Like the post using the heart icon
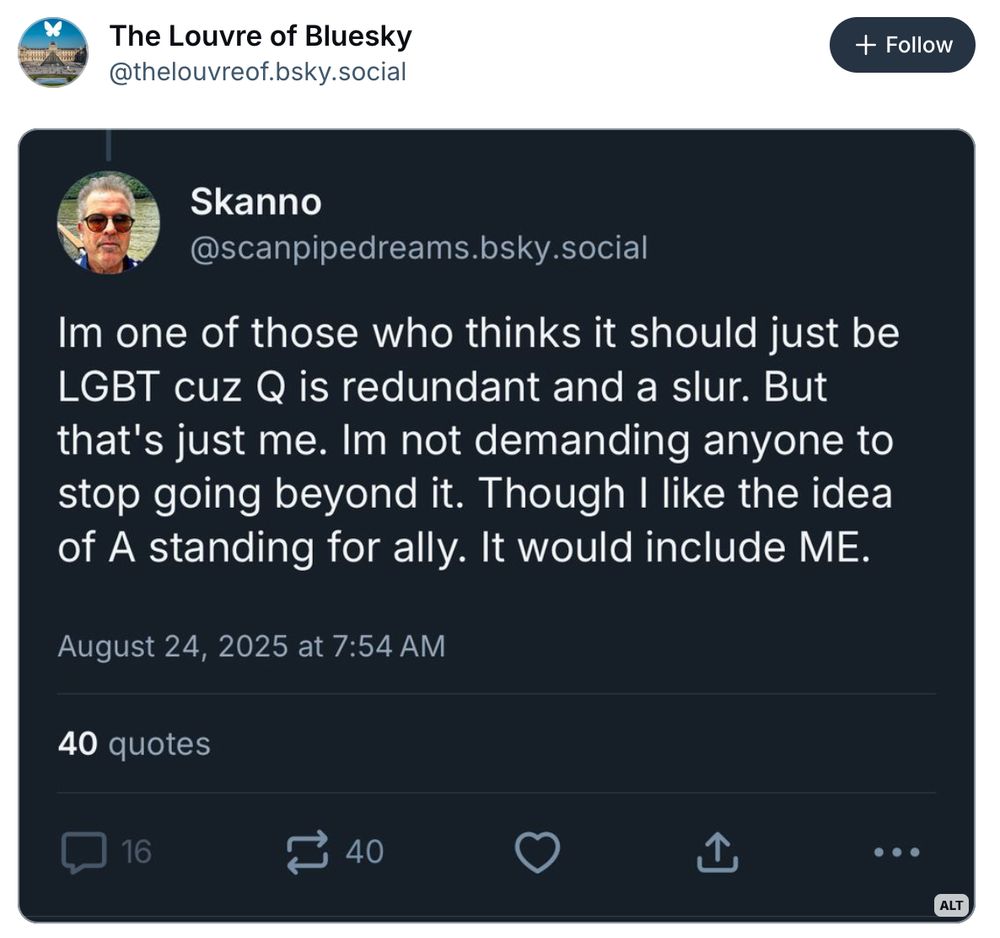1000x938 pixels. (x=537, y=851)
